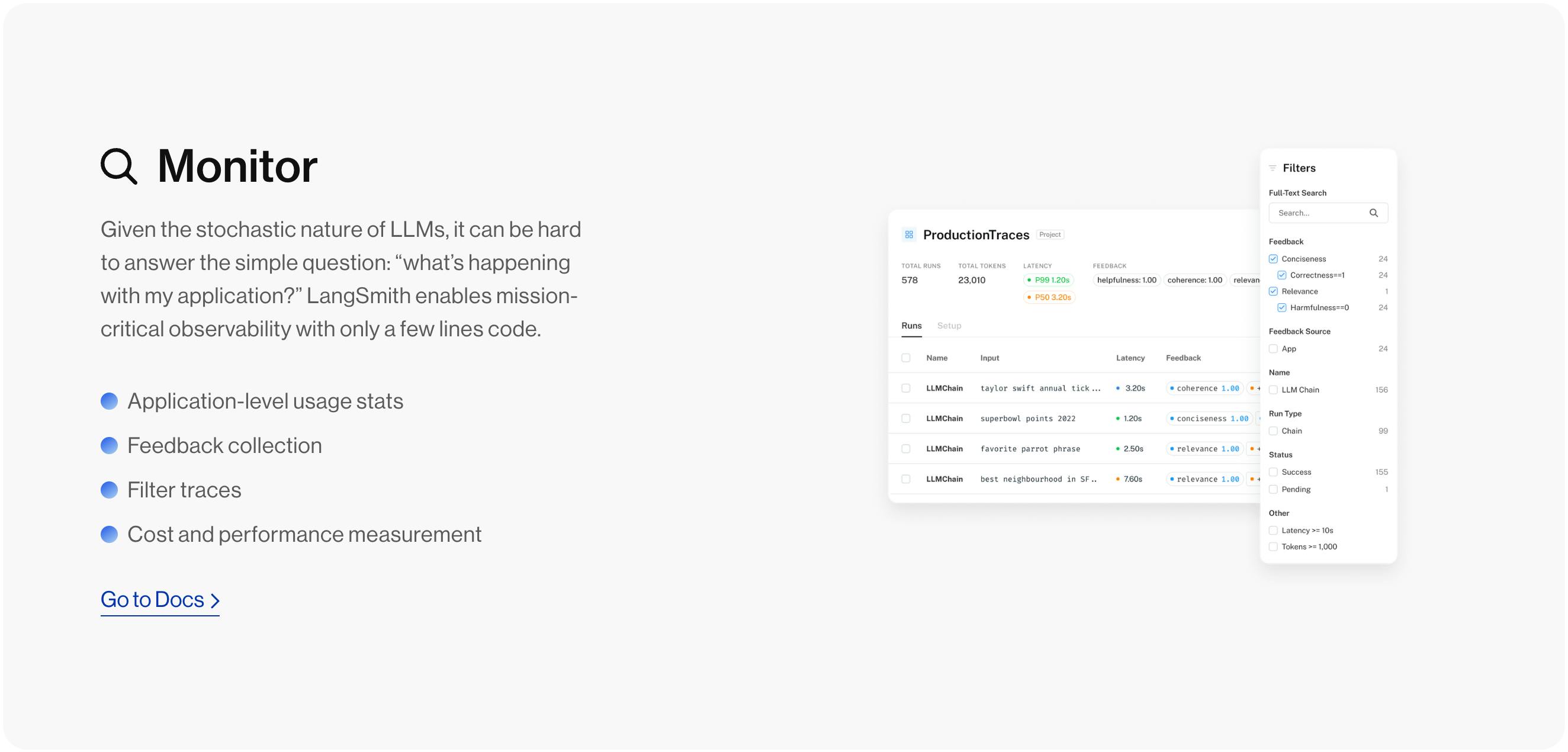Screen dimensions: 1568x752
Task: Select all runs with header checkbox
Action: click(906, 358)
